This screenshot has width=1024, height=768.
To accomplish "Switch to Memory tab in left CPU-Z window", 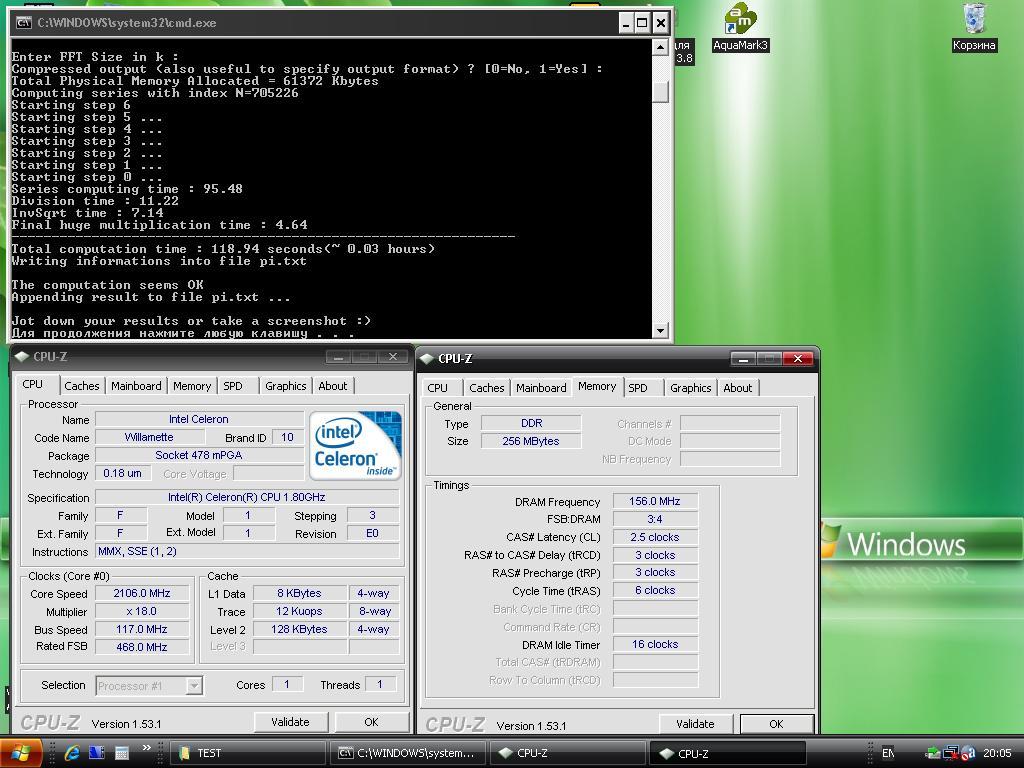I will click(x=192, y=386).
